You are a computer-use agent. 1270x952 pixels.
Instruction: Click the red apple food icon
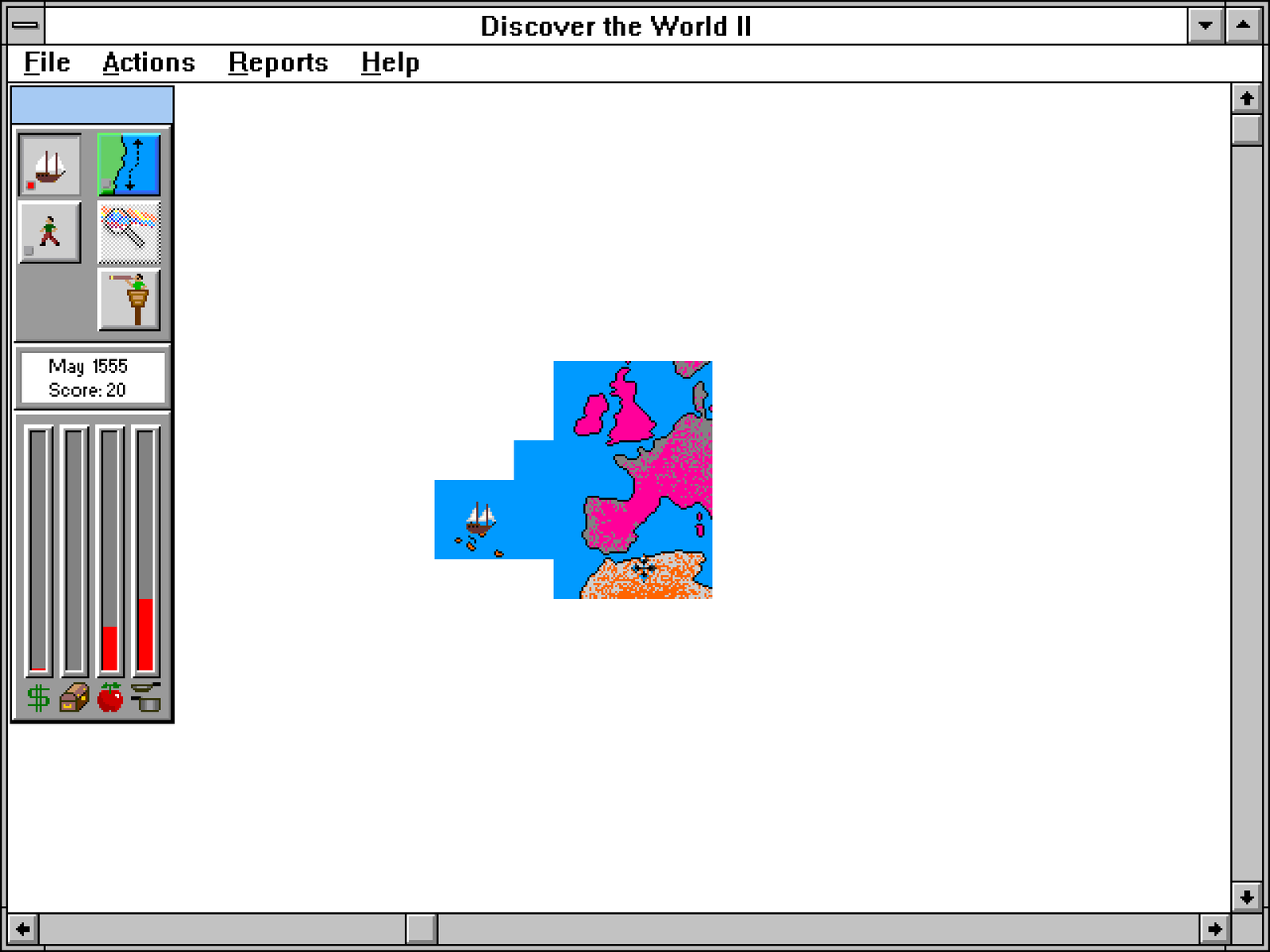click(110, 697)
